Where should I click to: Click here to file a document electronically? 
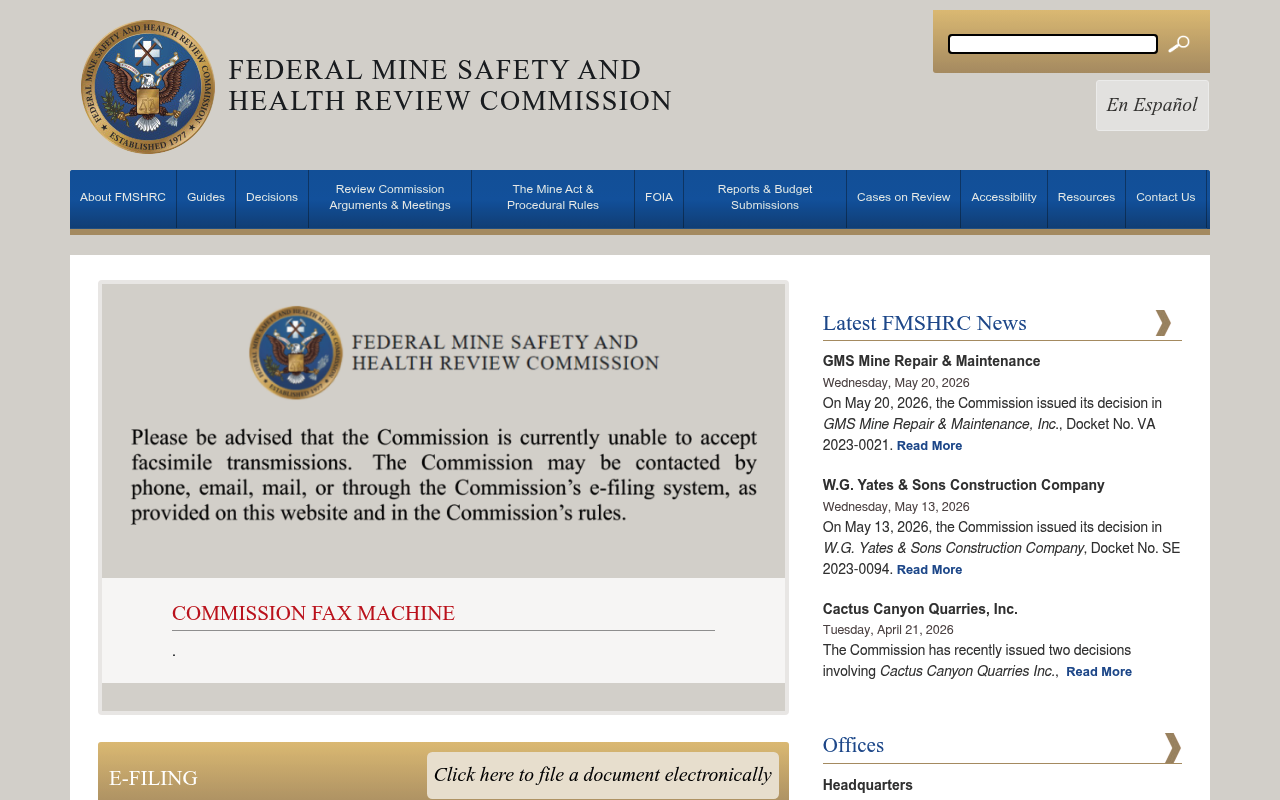pos(603,775)
